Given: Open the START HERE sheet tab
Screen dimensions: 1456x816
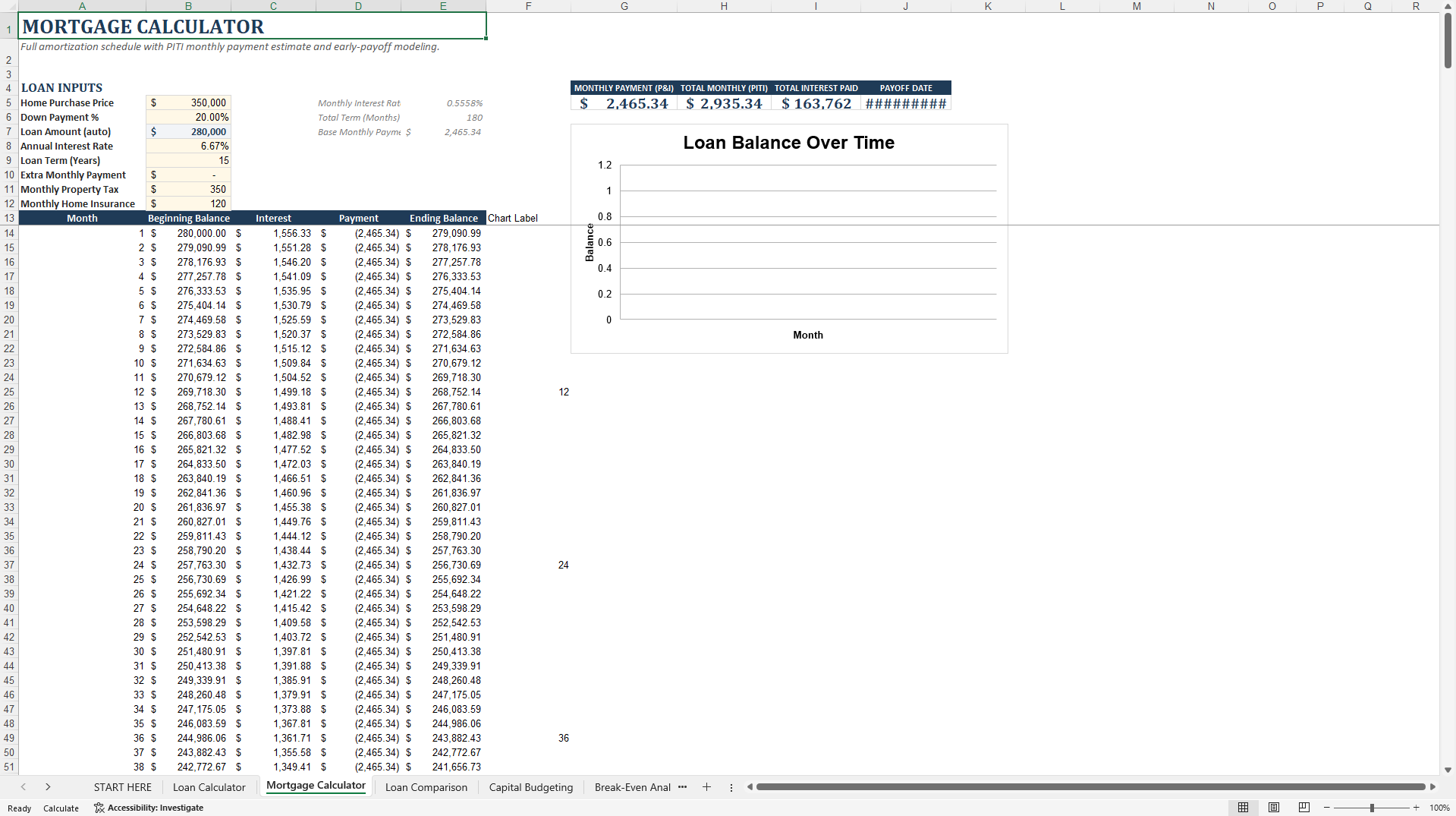Looking at the screenshot, I should [123, 787].
